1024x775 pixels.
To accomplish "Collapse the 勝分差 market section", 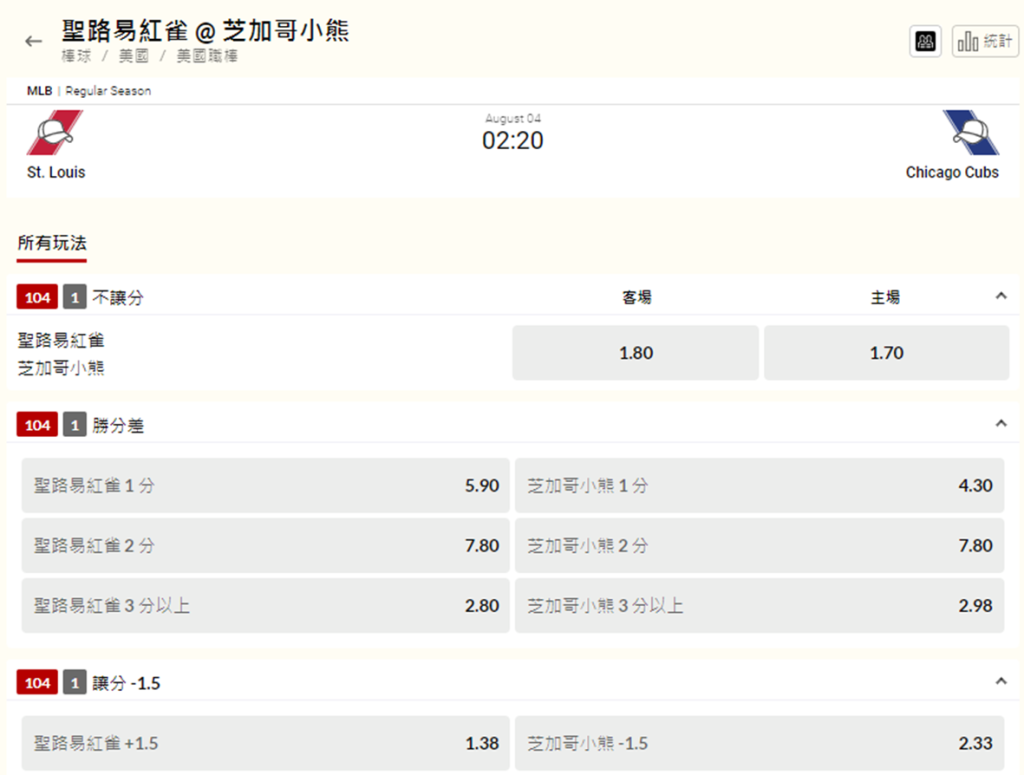I will coord(1000,424).
